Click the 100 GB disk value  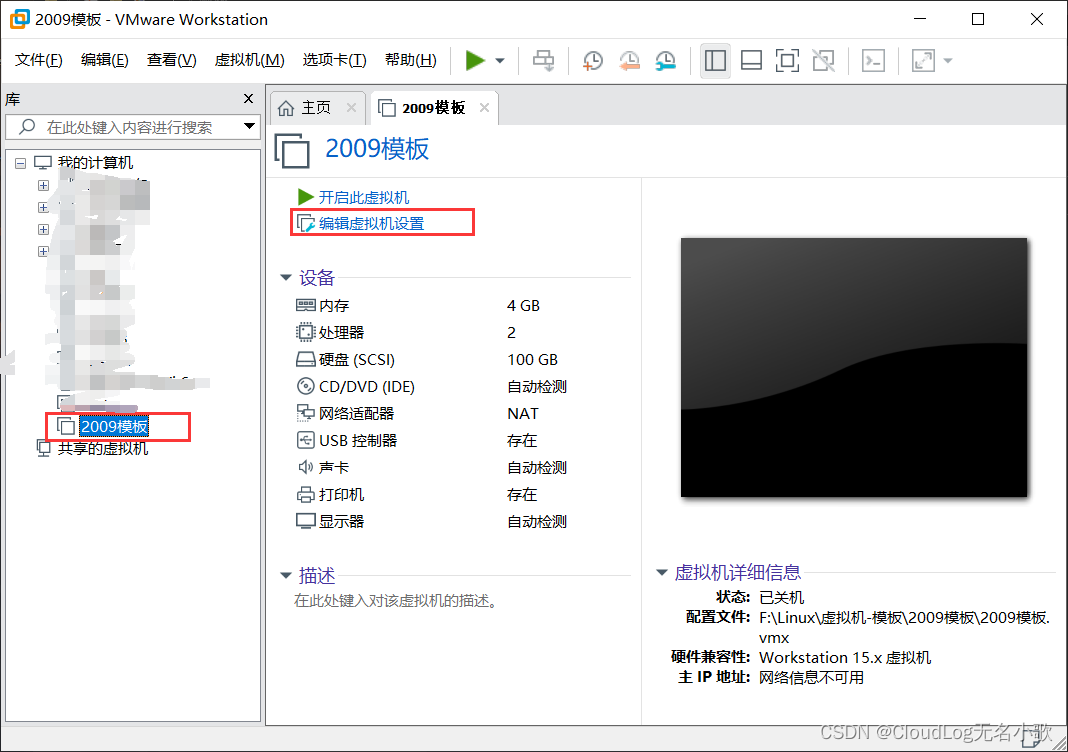(x=532, y=360)
